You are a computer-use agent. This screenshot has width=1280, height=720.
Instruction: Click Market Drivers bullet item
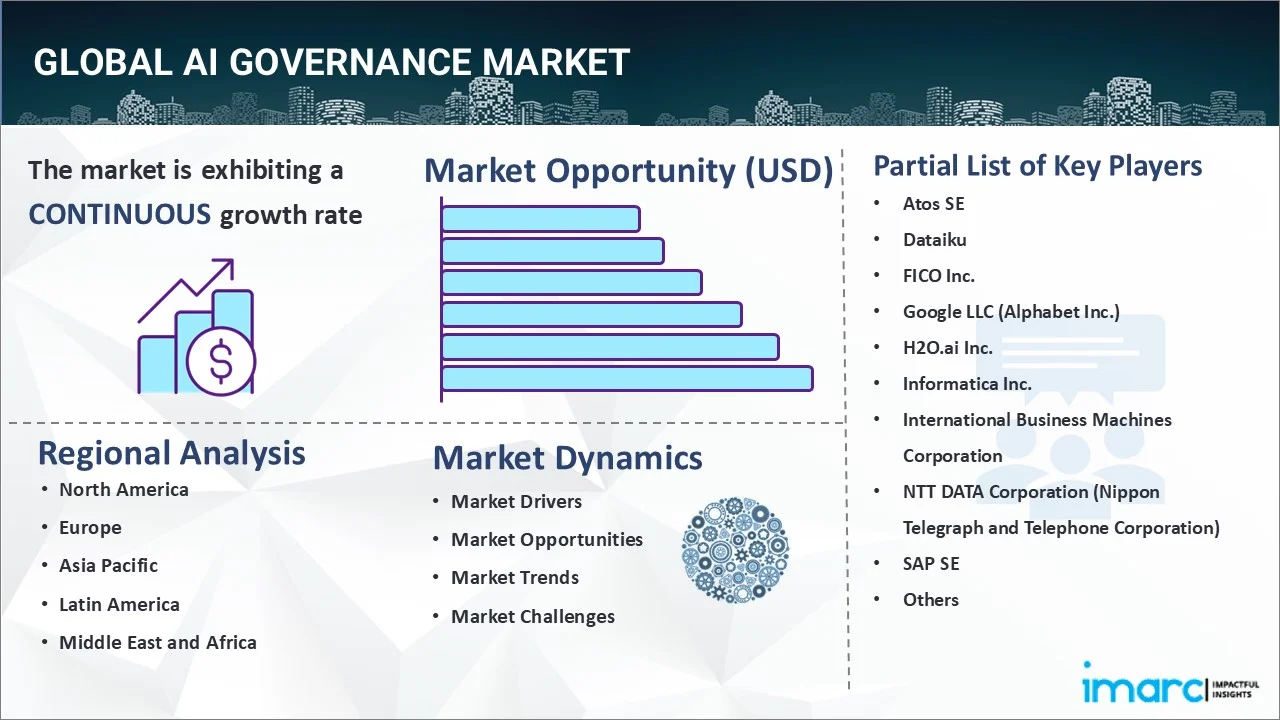(516, 501)
